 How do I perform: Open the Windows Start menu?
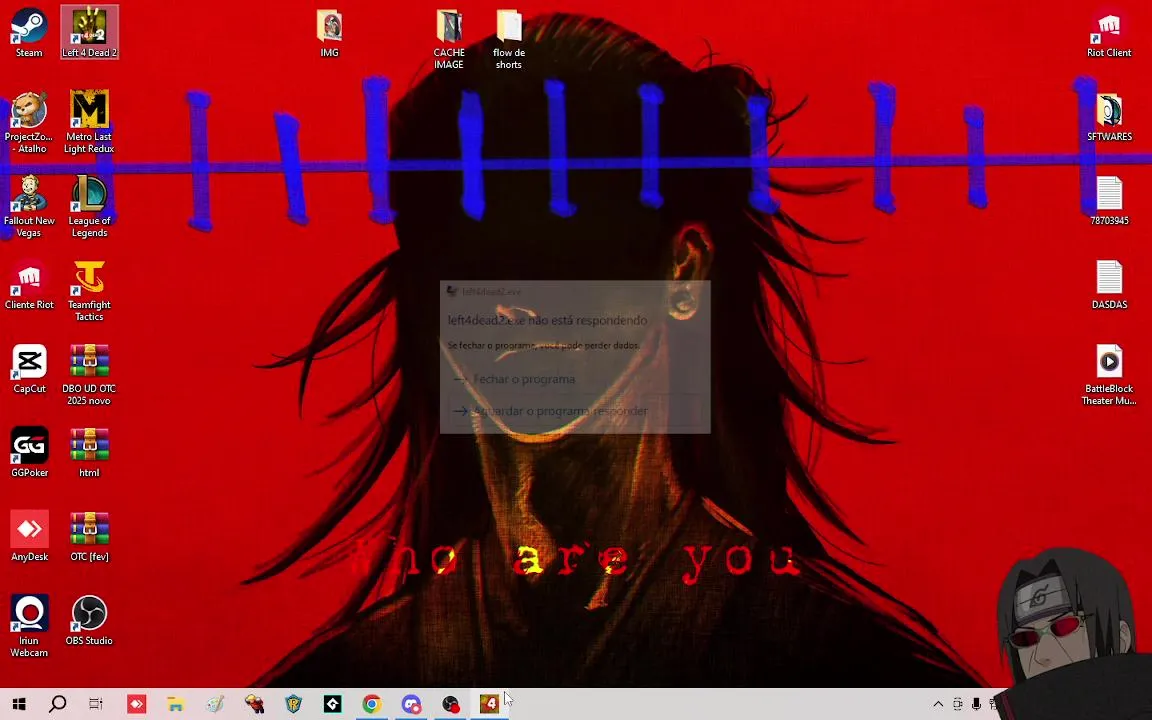[19, 704]
